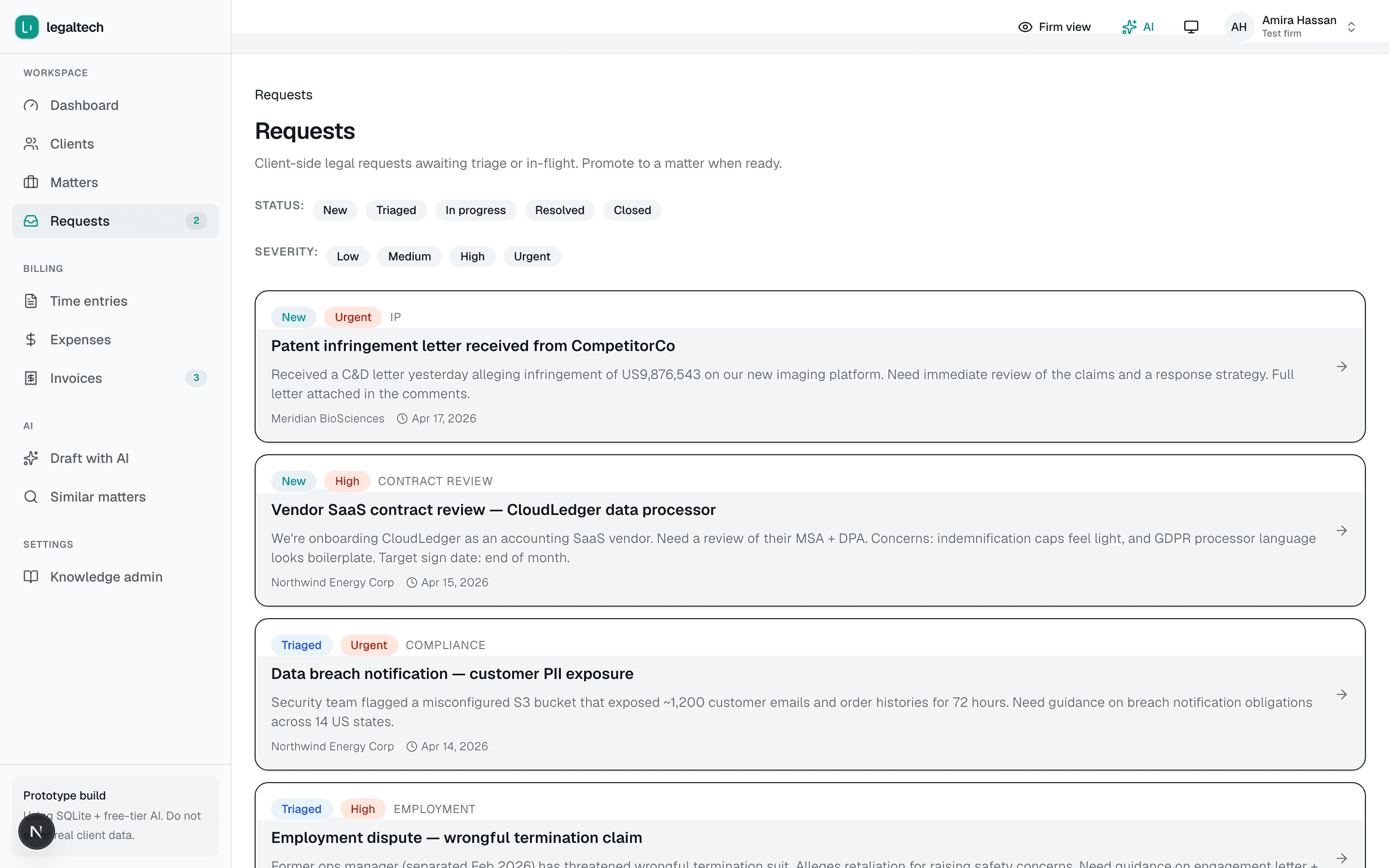Click Northwind Energy Corp on Vendor SaaS card
Image resolution: width=1389 pixels, height=868 pixels.
click(332, 583)
